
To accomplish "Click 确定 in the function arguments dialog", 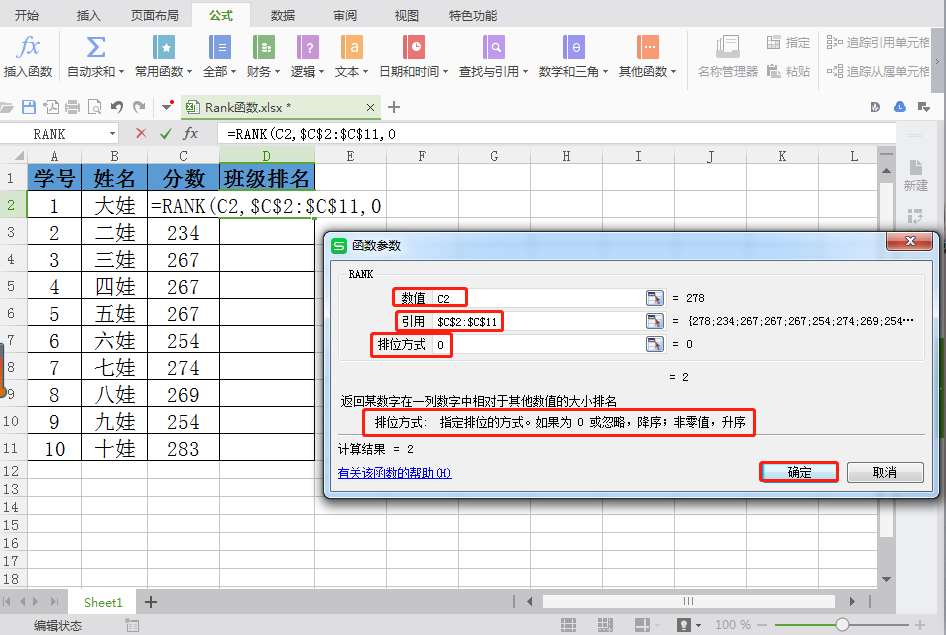I will [799, 472].
